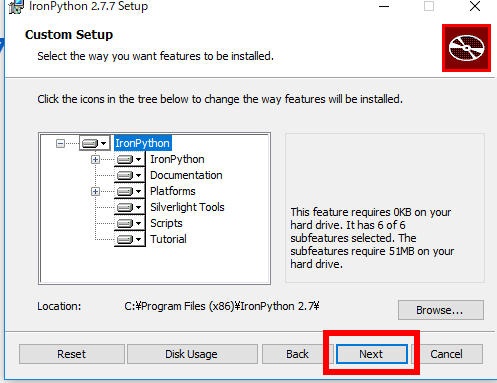Open feature dropdown for root IronPython node
This screenshot has height=383, width=497.
tap(95, 143)
